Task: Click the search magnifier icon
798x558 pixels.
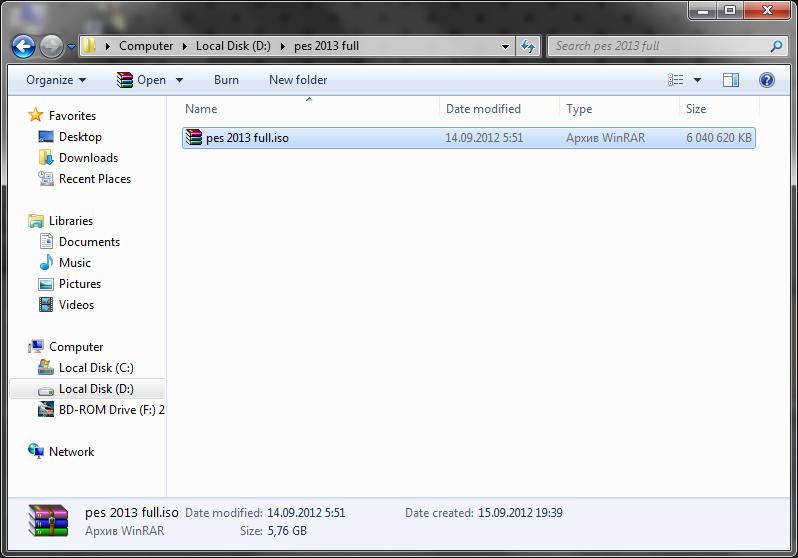Action: [x=776, y=46]
